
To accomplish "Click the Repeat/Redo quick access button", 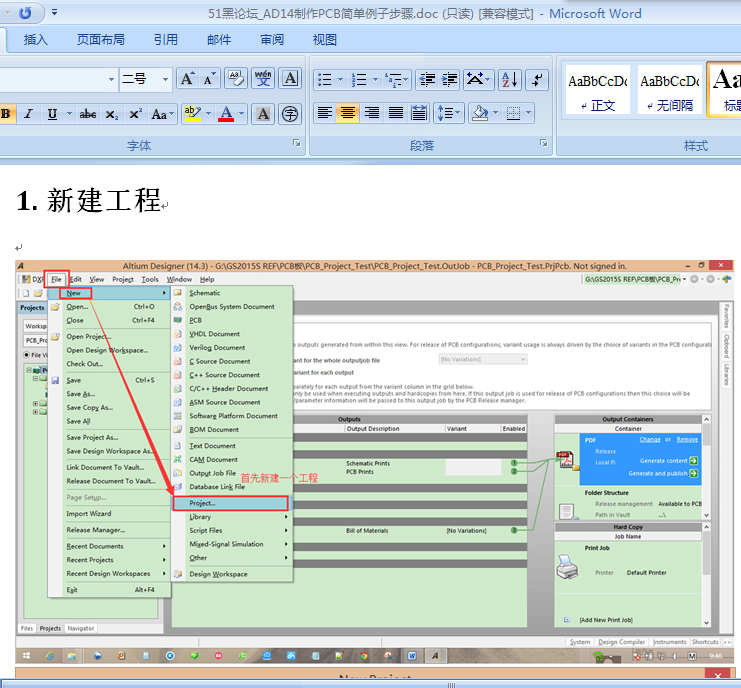I will click(x=25, y=13).
